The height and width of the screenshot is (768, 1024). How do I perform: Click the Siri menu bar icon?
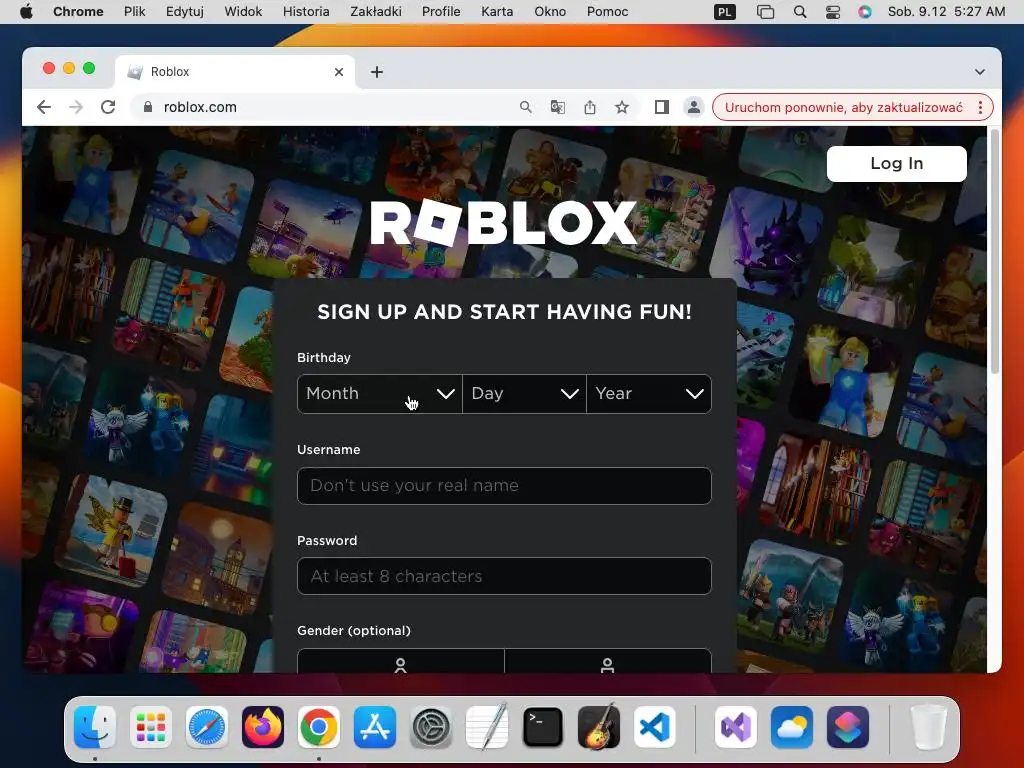865,12
